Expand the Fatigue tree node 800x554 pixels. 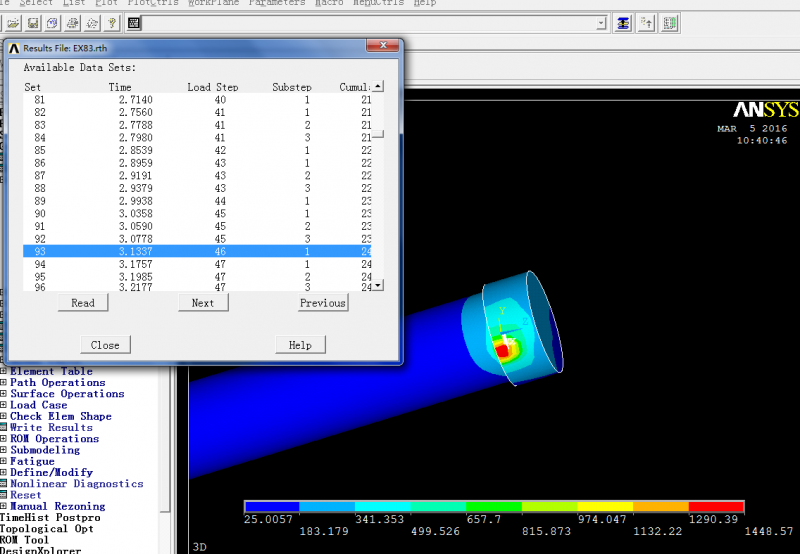point(4,461)
